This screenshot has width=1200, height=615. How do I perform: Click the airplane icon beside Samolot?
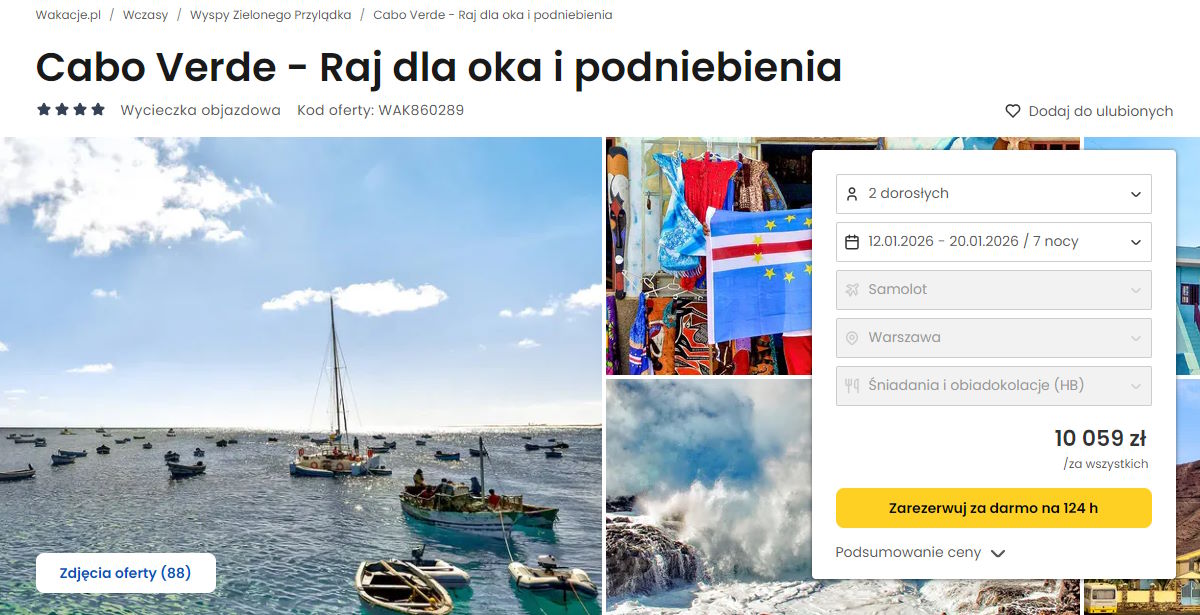click(x=852, y=290)
